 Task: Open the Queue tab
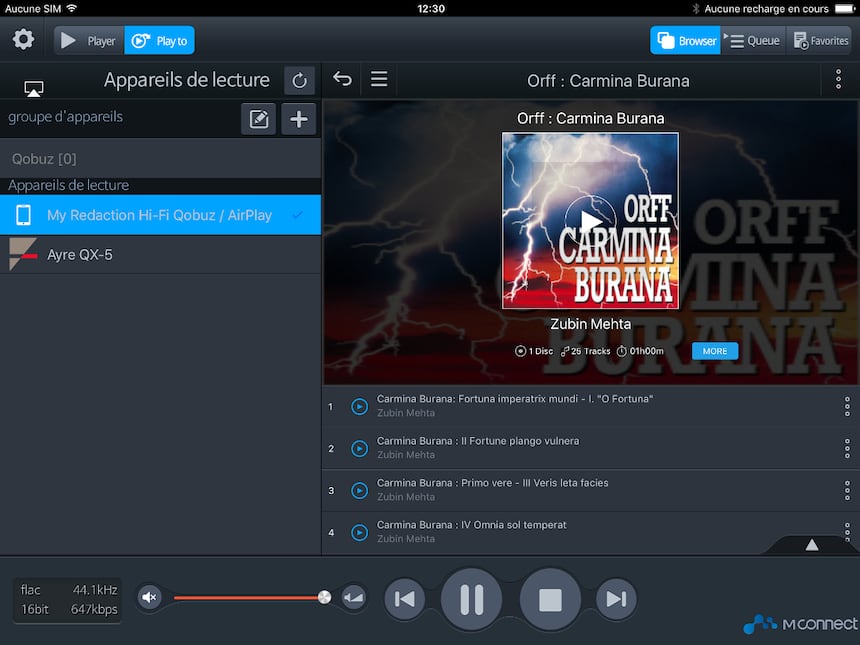[x=753, y=41]
